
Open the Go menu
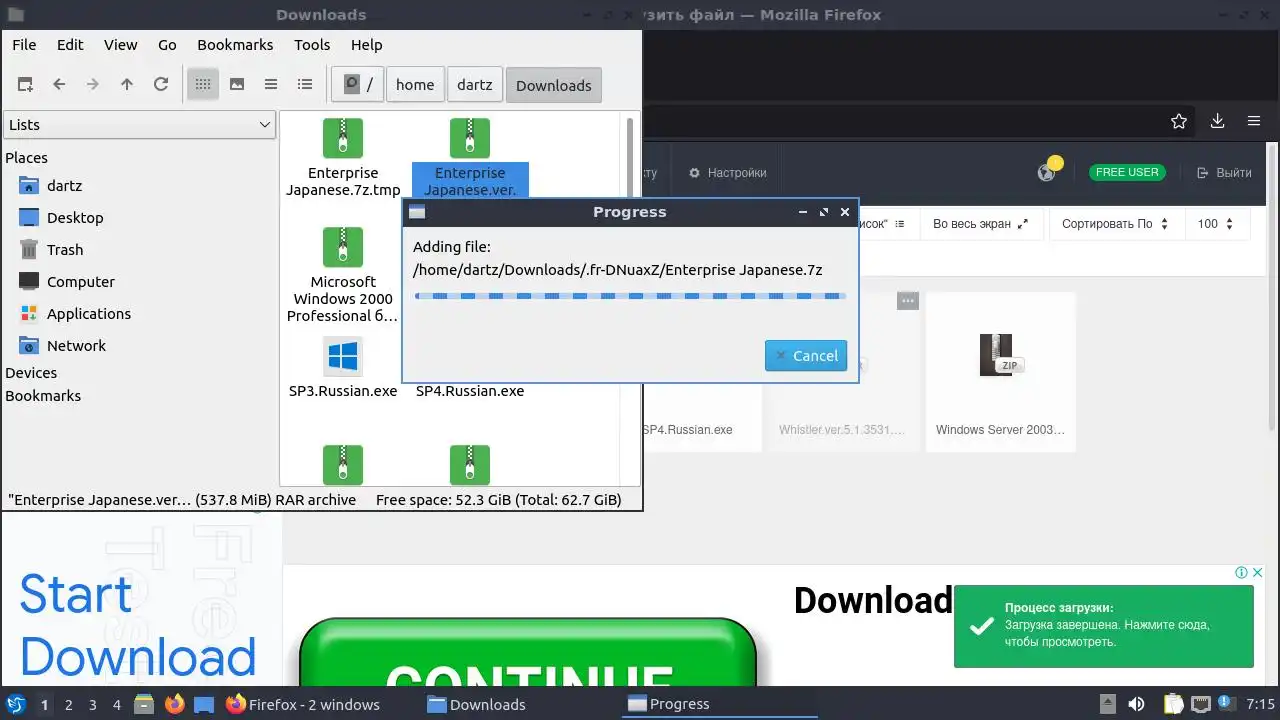tap(167, 44)
